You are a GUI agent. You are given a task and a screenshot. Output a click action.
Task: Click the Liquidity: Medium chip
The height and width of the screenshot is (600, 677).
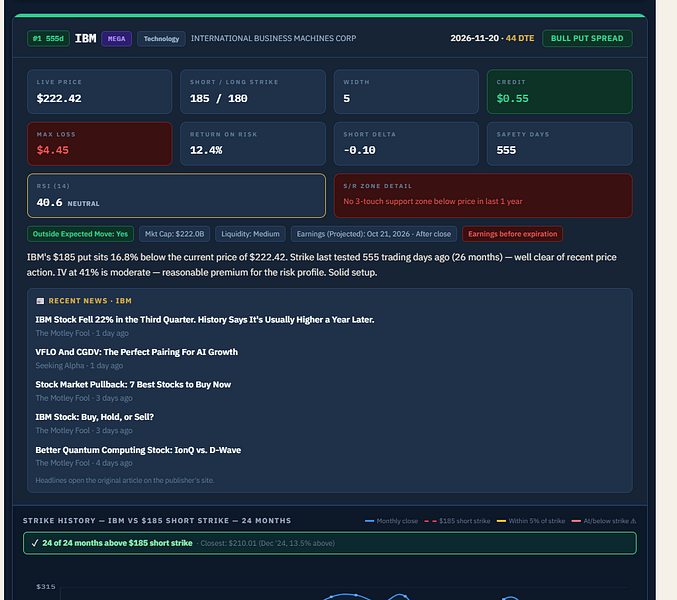tap(250, 234)
